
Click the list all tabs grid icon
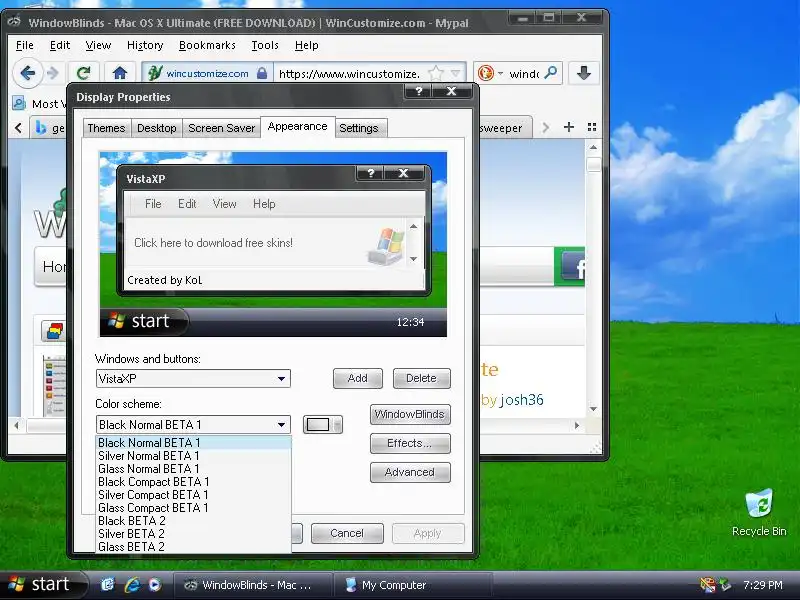[x=592, y=127]
